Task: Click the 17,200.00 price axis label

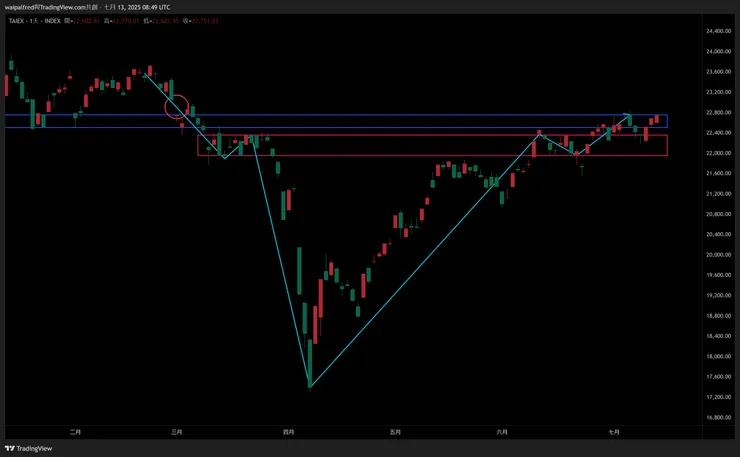Action: point(718,397)
